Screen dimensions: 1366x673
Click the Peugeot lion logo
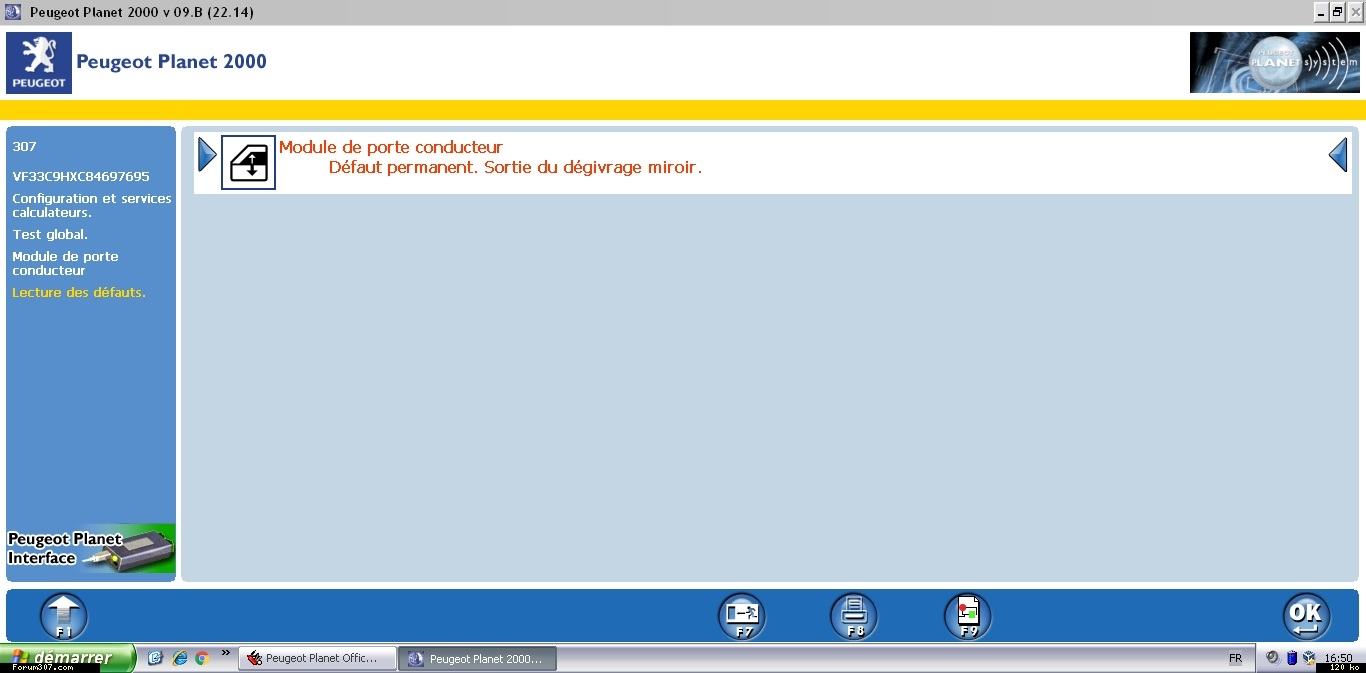pyautogui.click(x=39, y=63)
